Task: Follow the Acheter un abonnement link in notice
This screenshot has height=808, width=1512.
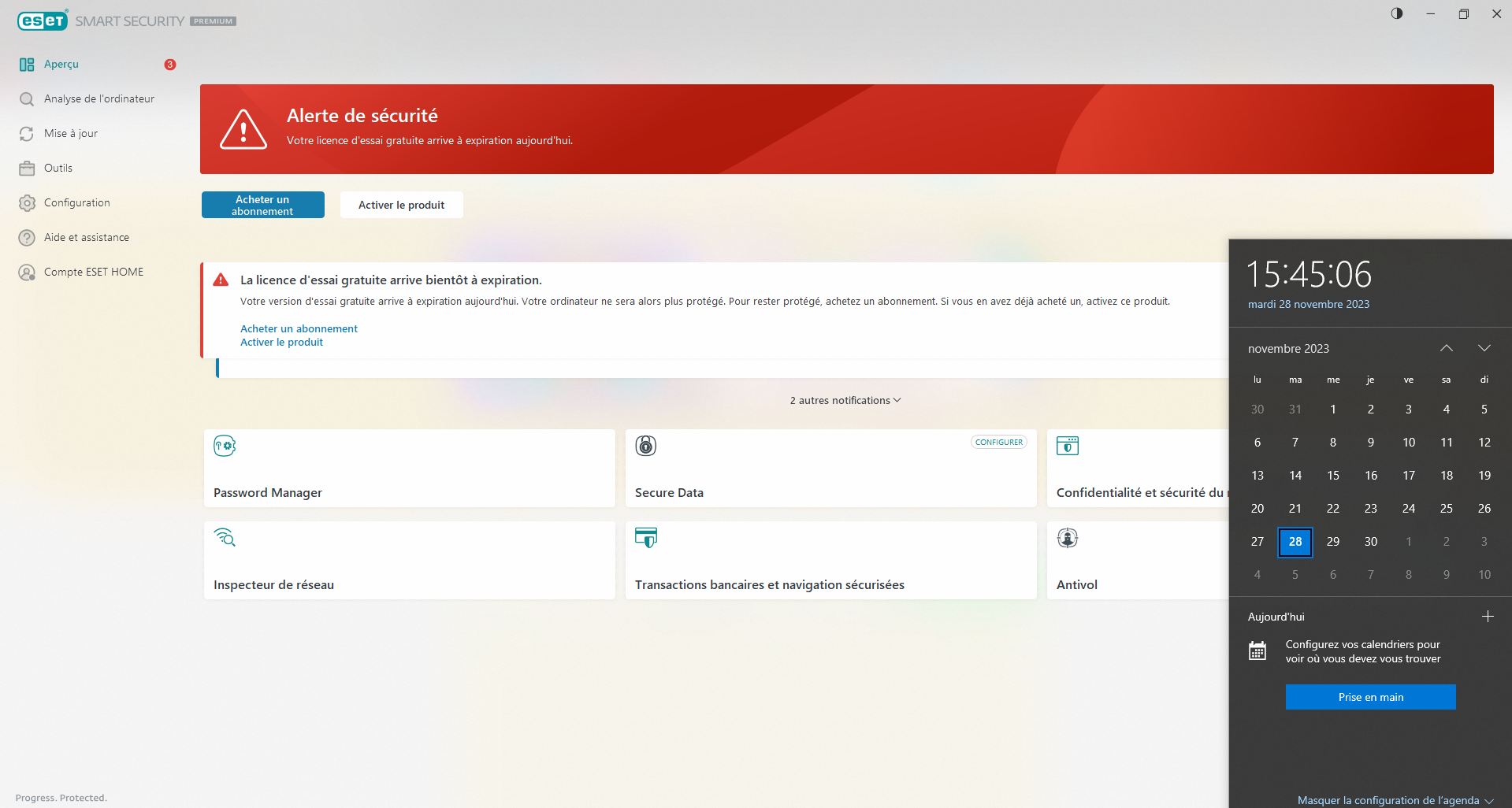Action: [299, 329]
